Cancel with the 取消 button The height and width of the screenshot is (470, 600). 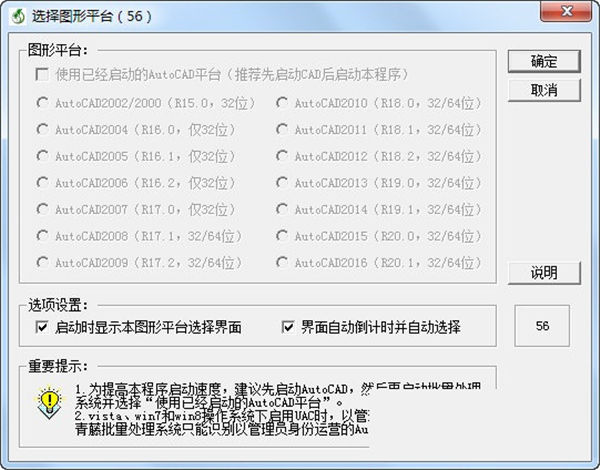coord(544,90)
